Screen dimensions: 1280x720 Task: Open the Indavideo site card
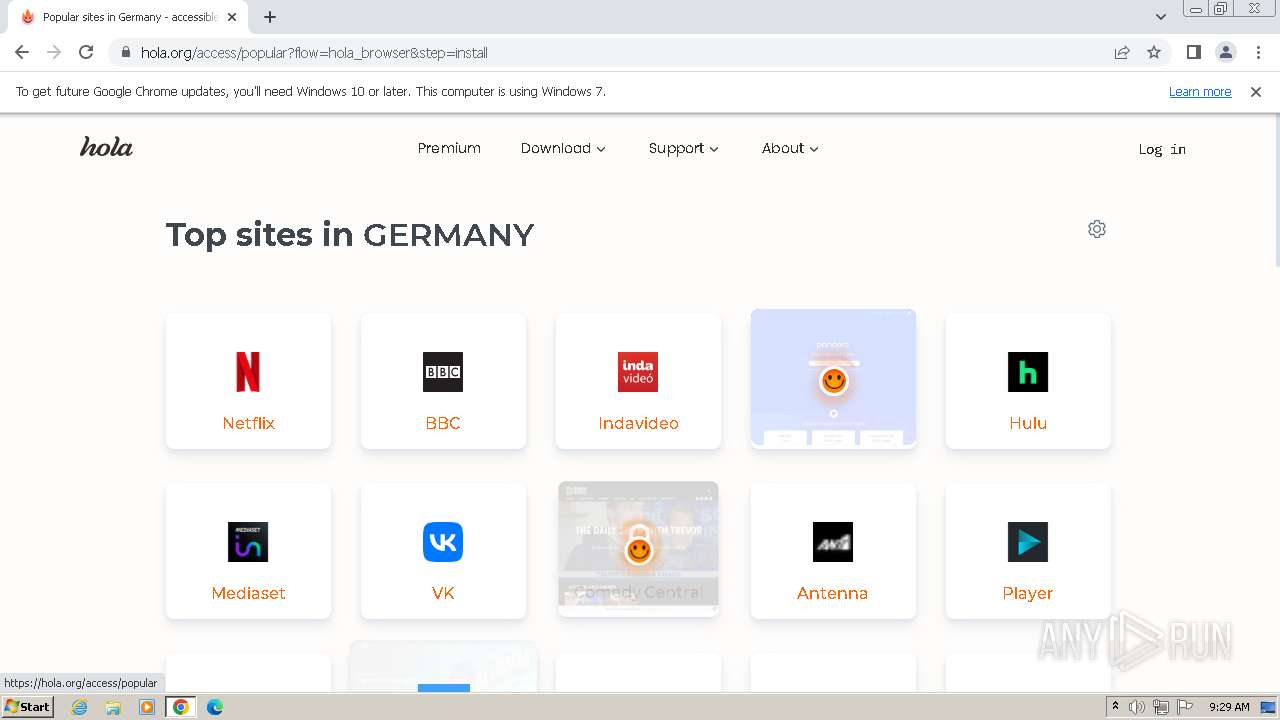point(638,381)
